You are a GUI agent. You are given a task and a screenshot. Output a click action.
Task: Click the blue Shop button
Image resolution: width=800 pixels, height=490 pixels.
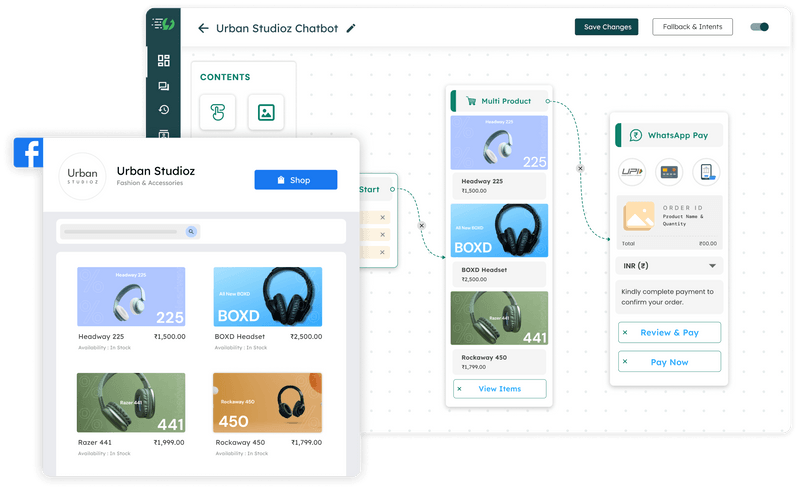(x=295, y=180)
